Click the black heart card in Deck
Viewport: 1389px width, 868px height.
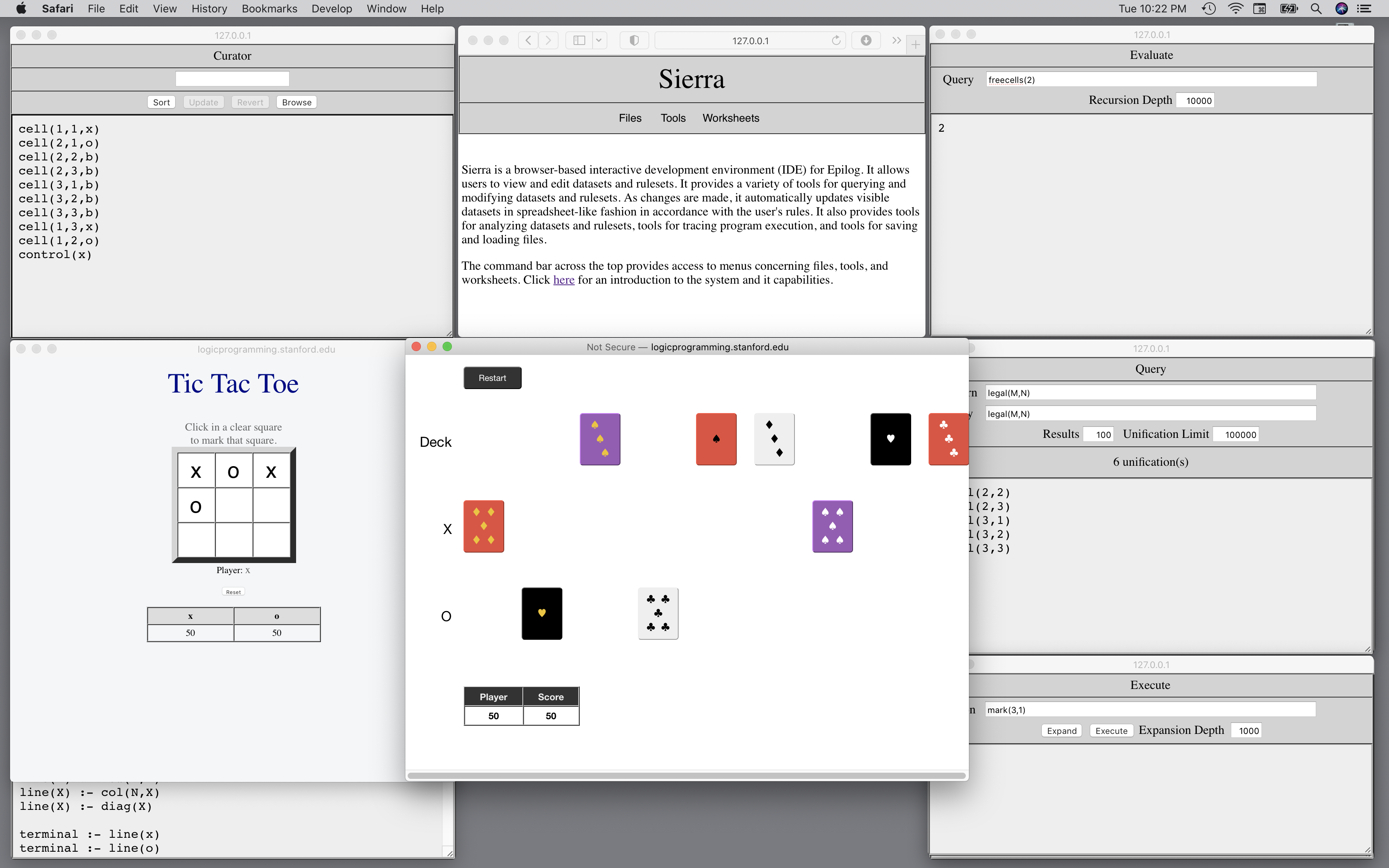pos(890,439)
